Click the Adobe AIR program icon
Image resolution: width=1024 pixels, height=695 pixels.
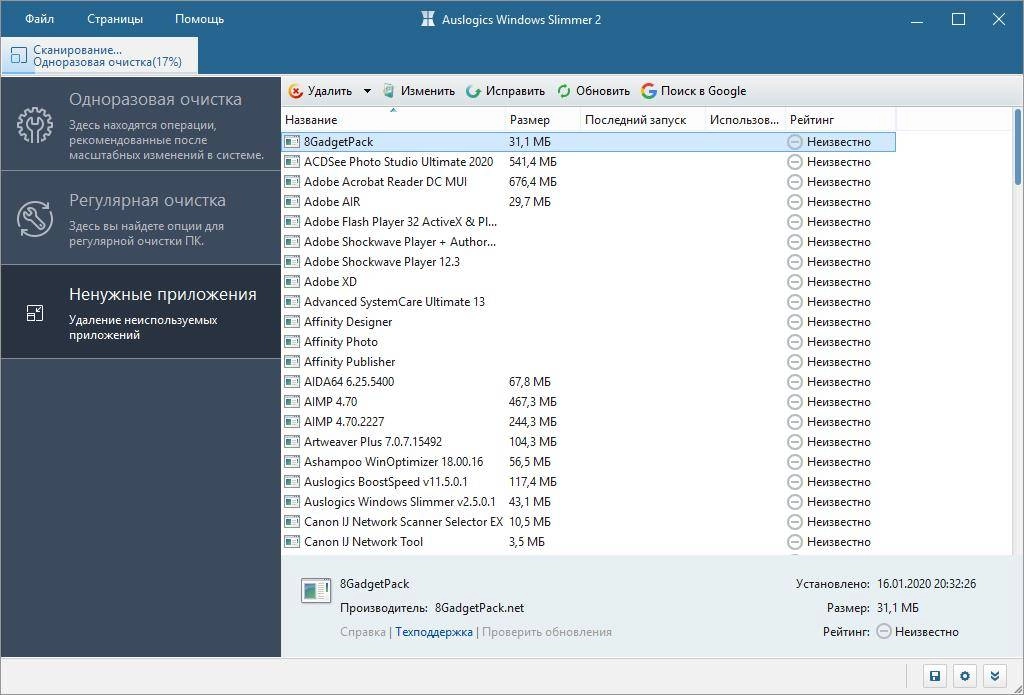[x=292, y=202]
